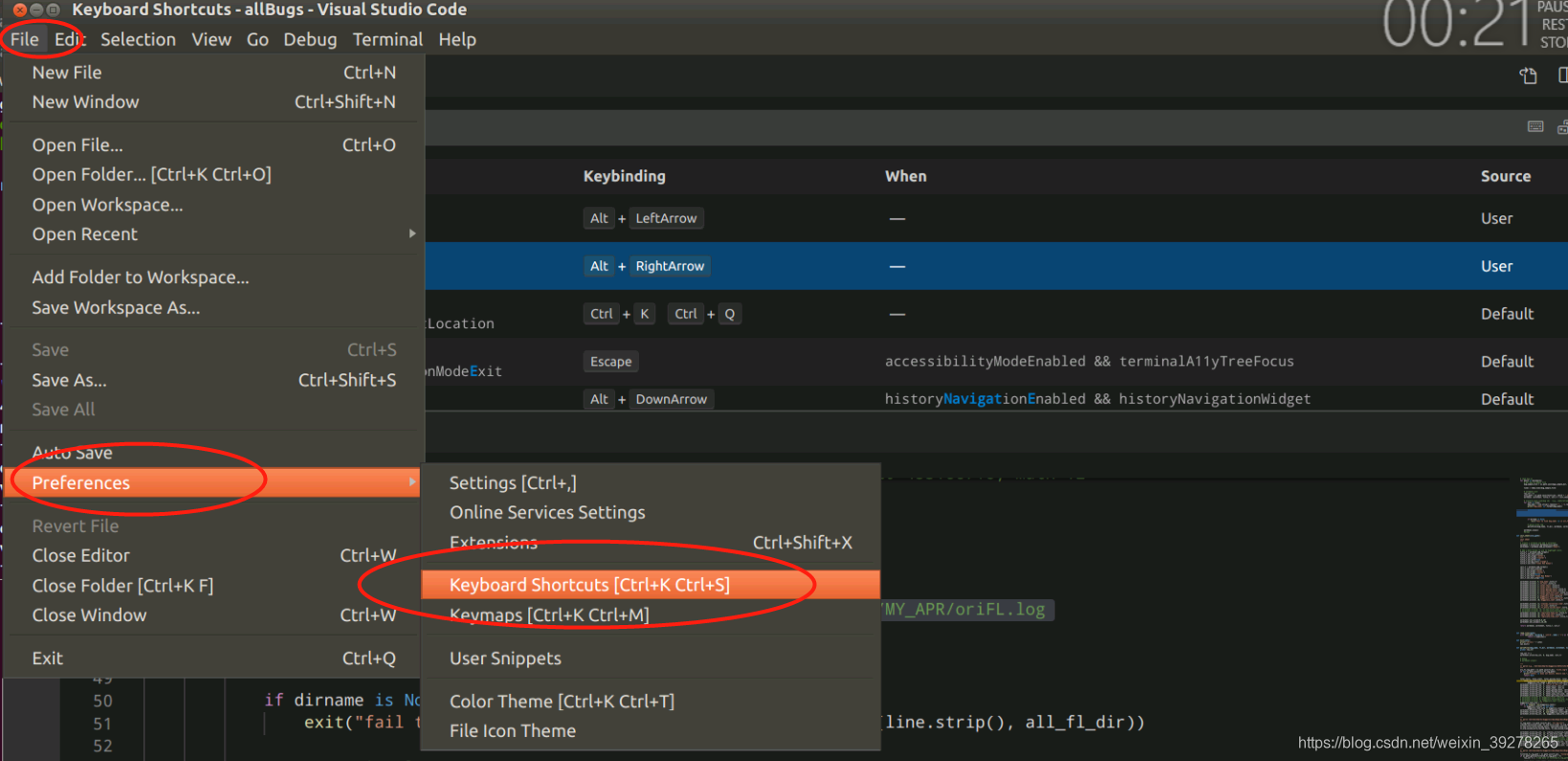1568x761 pixels.
Task: Click line number 50 in editor
Action: coord(102,701)
